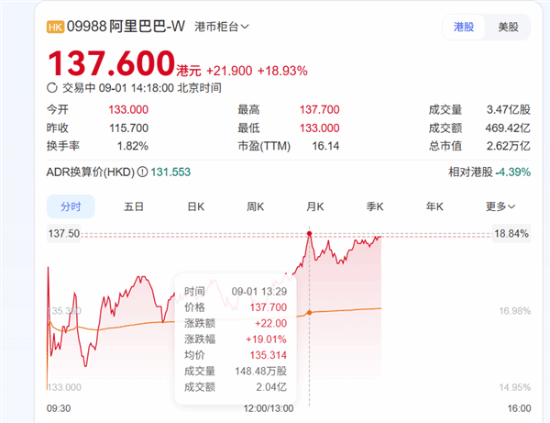Click the 09:30 time axis label
Screen dimensions: 550x423
pyautogui.click(x=59, y=408)
